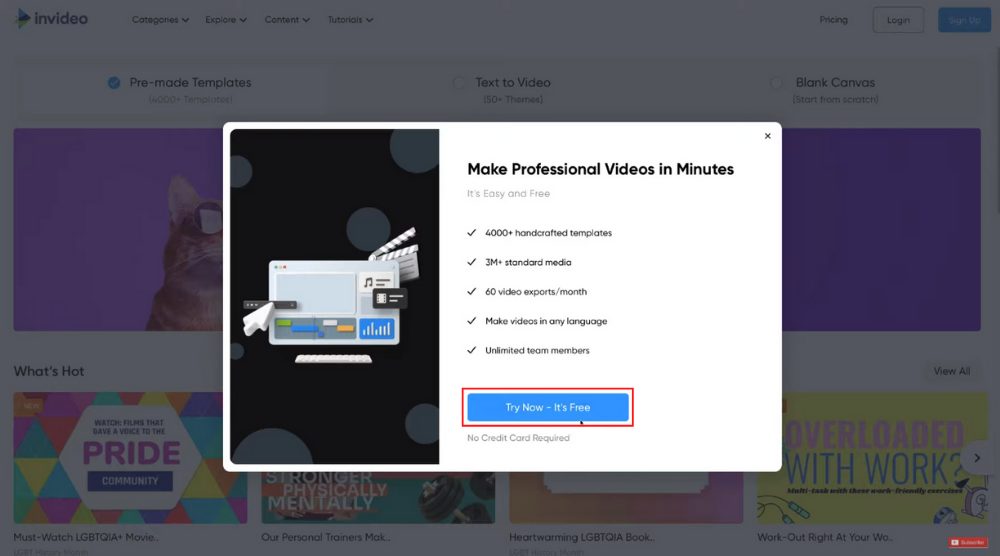
Task: Select the Pre-made Templates option
Action: 179,89
